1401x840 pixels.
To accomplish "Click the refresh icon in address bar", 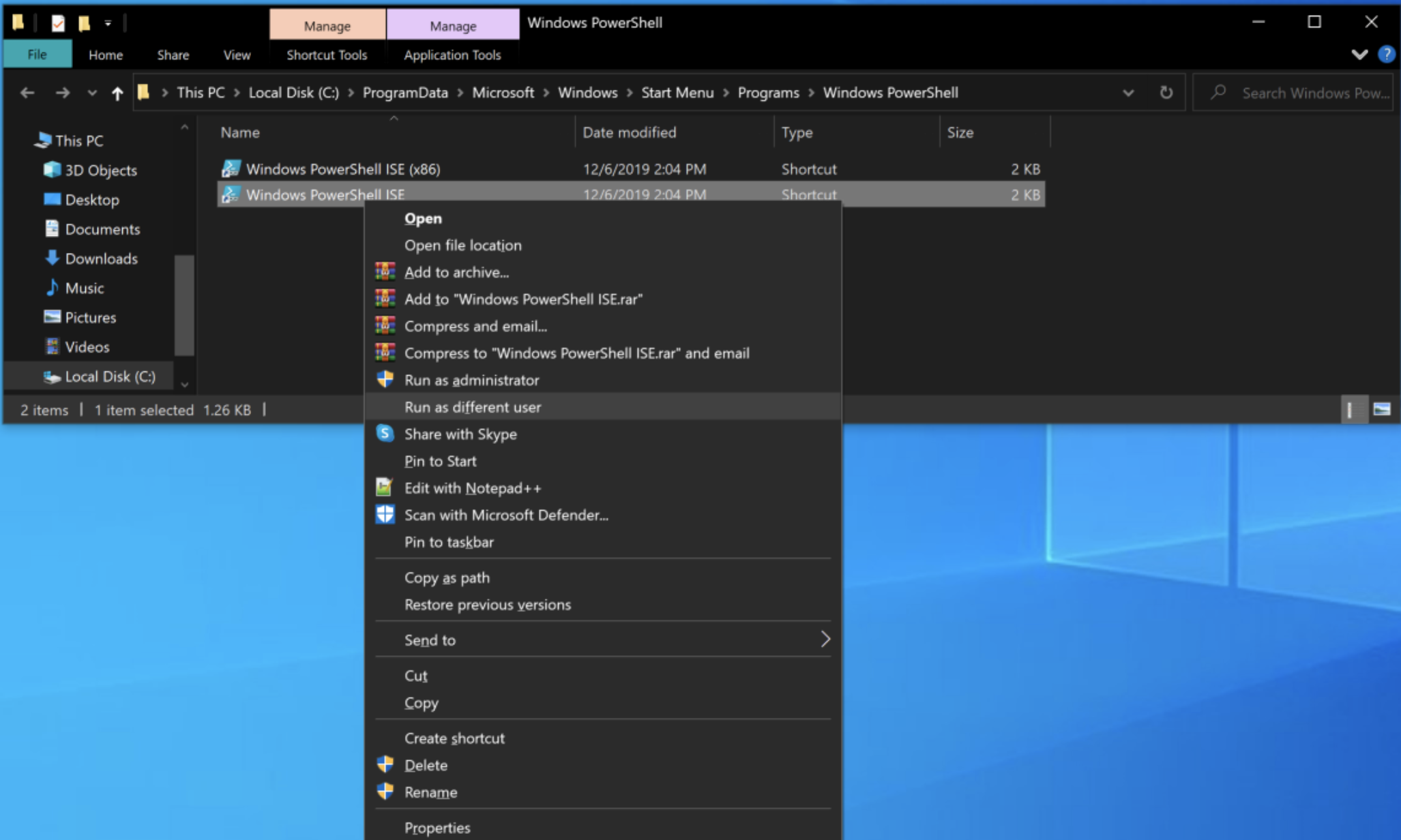I will (x=1166, y=92).
